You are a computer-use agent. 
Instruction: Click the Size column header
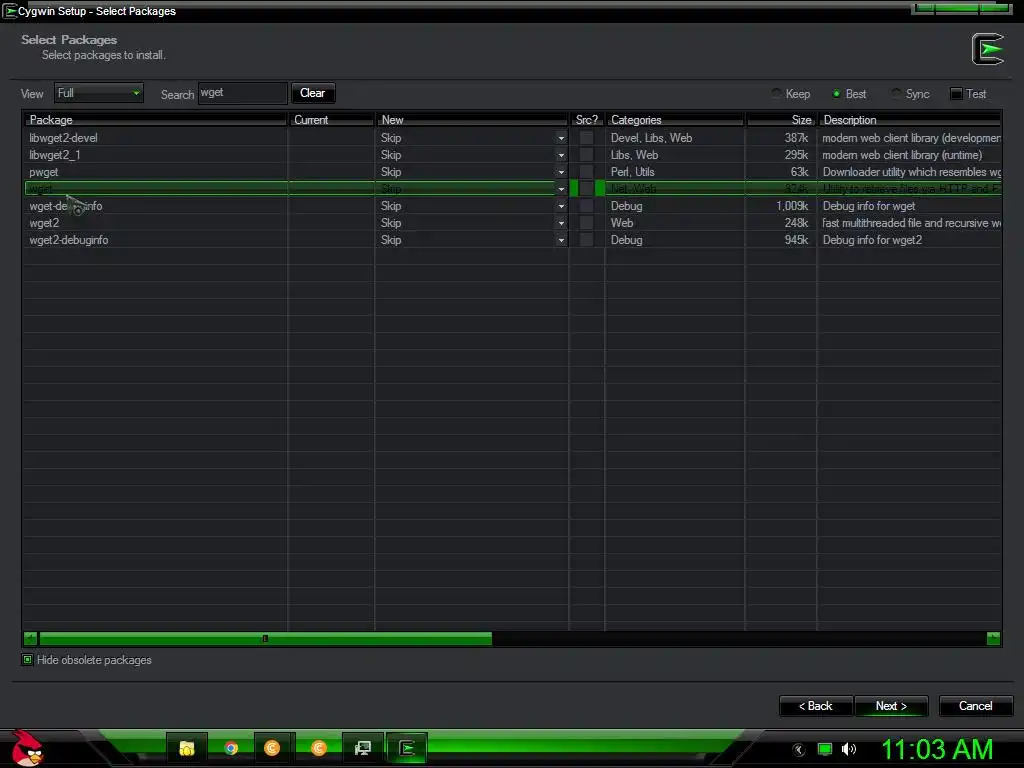pyautogui.click(x=781, y=120)
